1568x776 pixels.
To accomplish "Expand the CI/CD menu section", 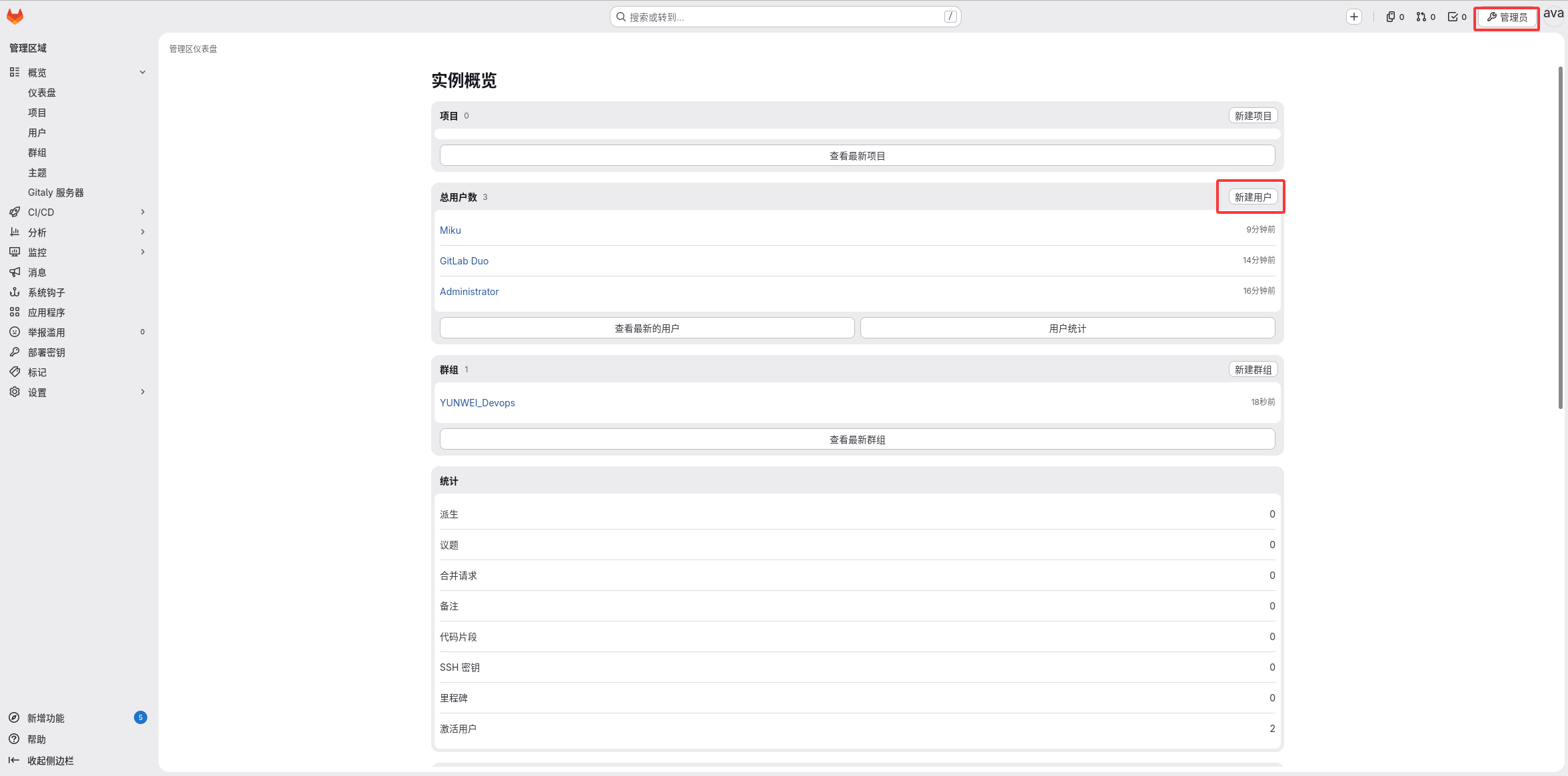I will 142,212.
